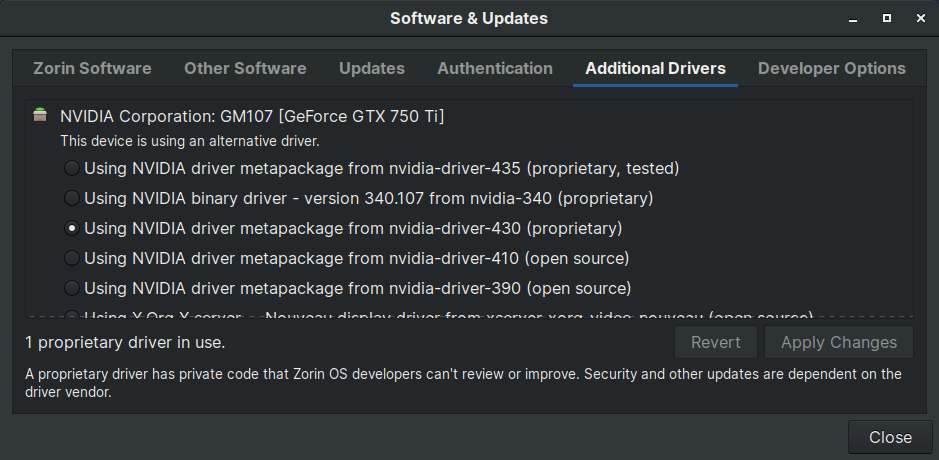Click the GeForce GTX 750 Ti device name
The width and height of the screenshot is (939, 460).
tap(252, 116)
